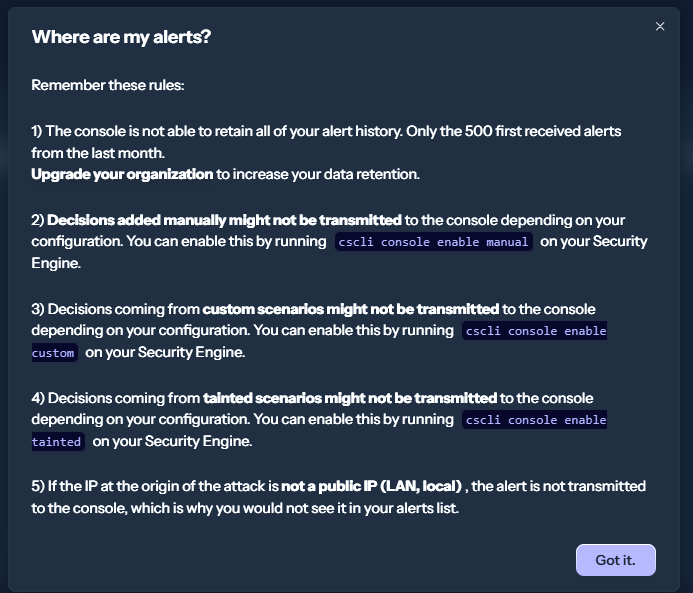Click the "tainted" code snippet continuation

point(57,442)
